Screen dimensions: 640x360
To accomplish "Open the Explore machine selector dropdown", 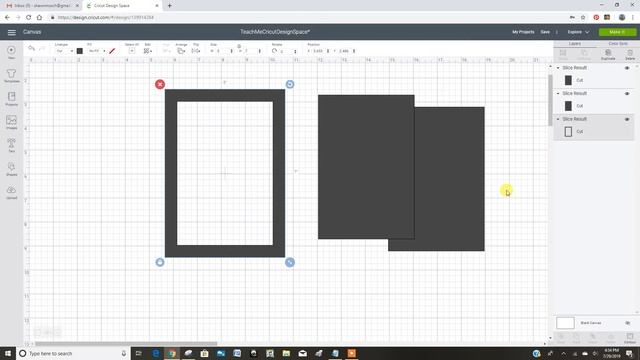I will point(578,32).
